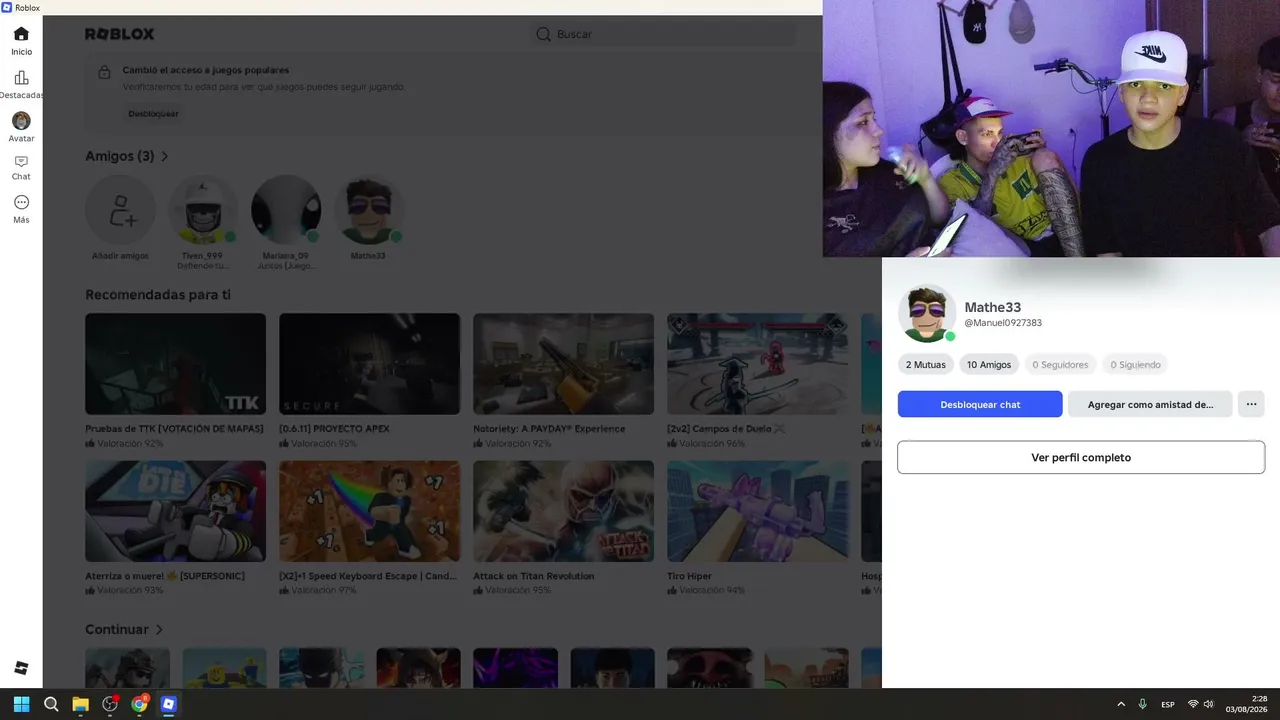
Task: Open the Wi-Fi network tray icon
Action: pyautogui.click(x=1192, y=704)
